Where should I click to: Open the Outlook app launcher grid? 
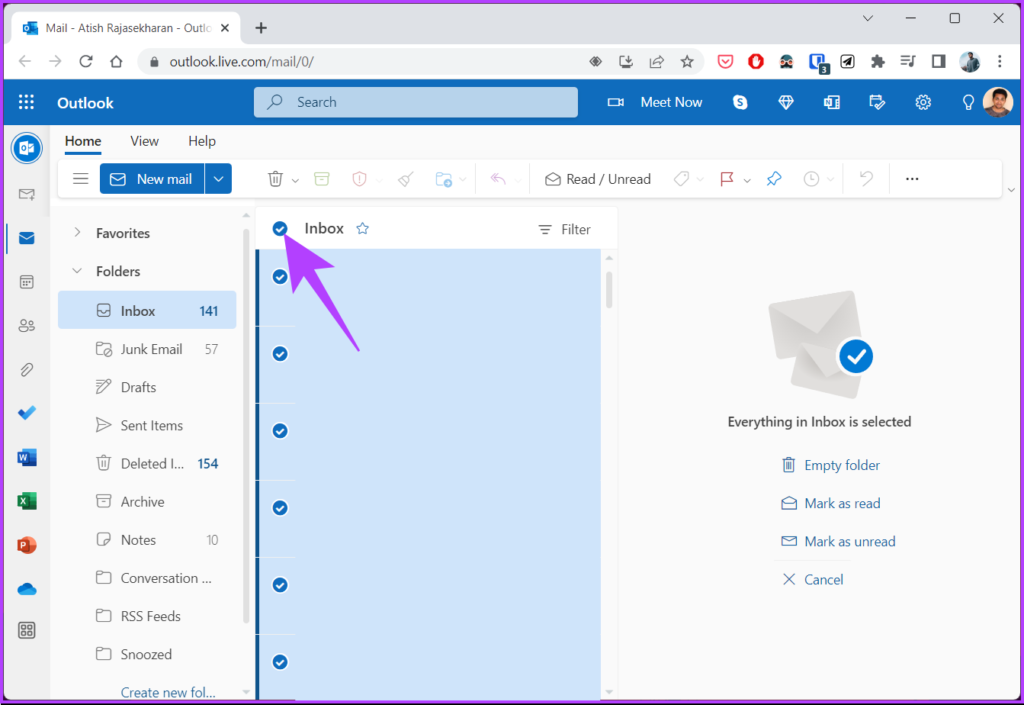(x=26, y=102)
